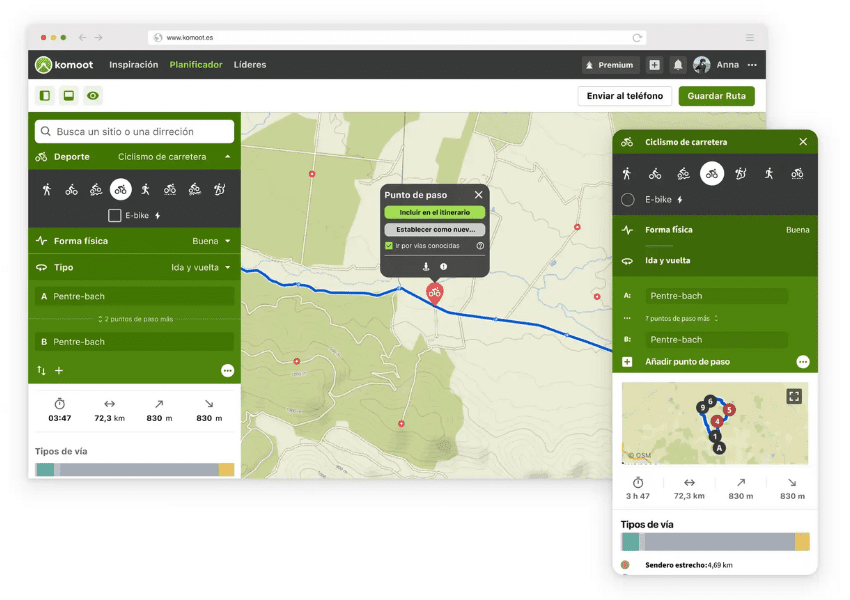The width and height of the screenshot is (850, 600).
Task: Select the E-bike radio button in mobile panel
Action: [x=628, y=199]
